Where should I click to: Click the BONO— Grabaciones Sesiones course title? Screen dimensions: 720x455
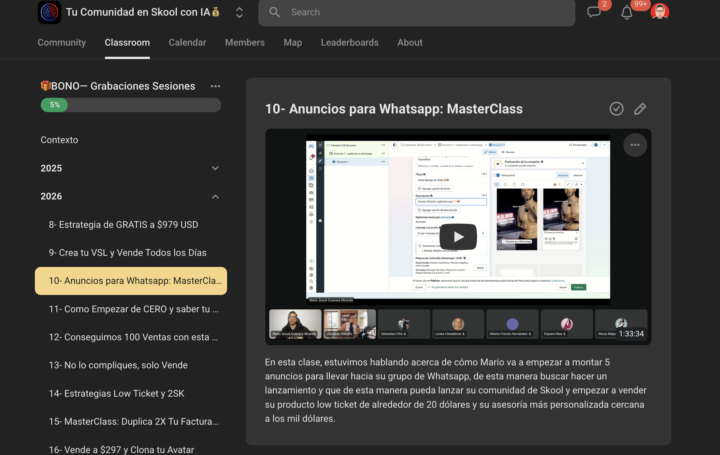point(118,86)
